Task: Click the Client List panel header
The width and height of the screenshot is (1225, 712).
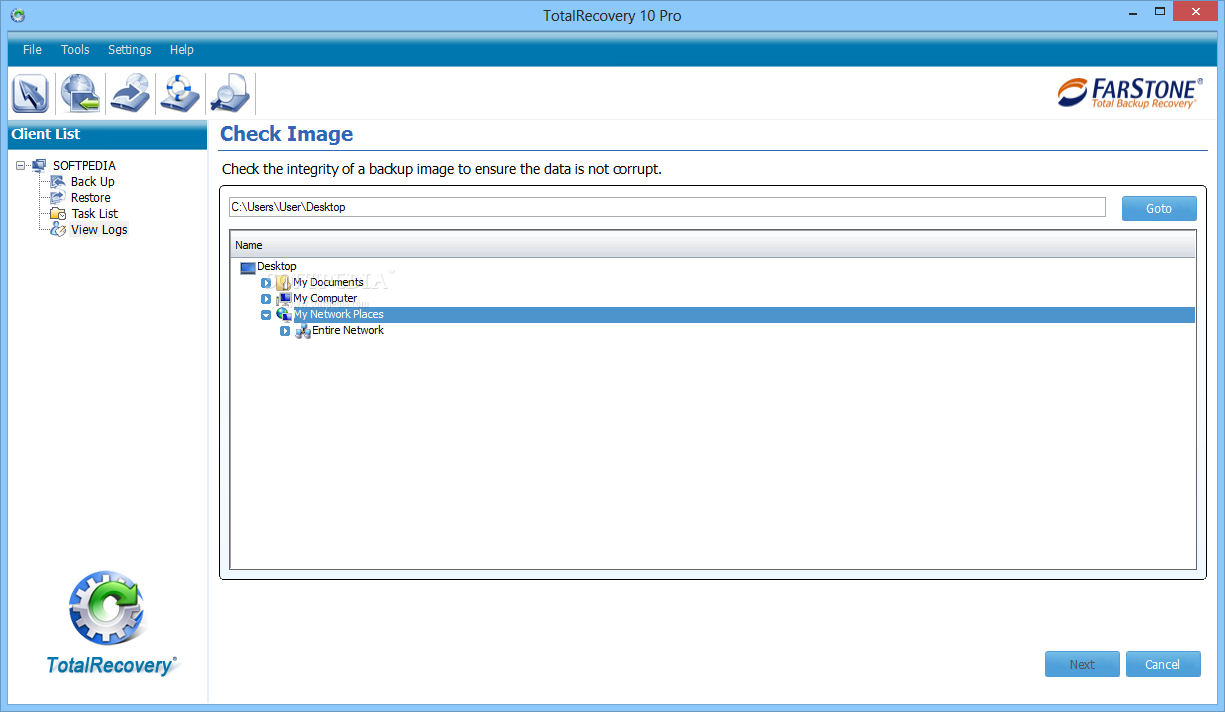Action: (107, 134)
